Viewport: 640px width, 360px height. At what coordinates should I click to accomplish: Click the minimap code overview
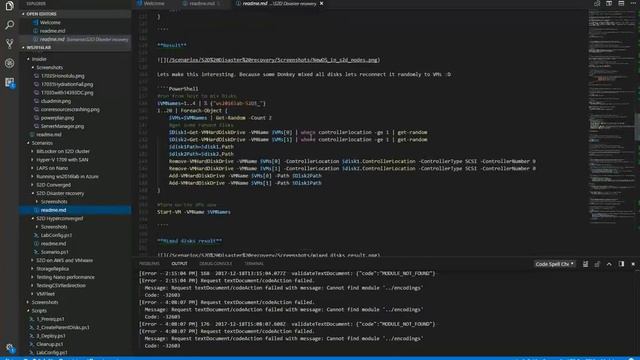(611, 116)
